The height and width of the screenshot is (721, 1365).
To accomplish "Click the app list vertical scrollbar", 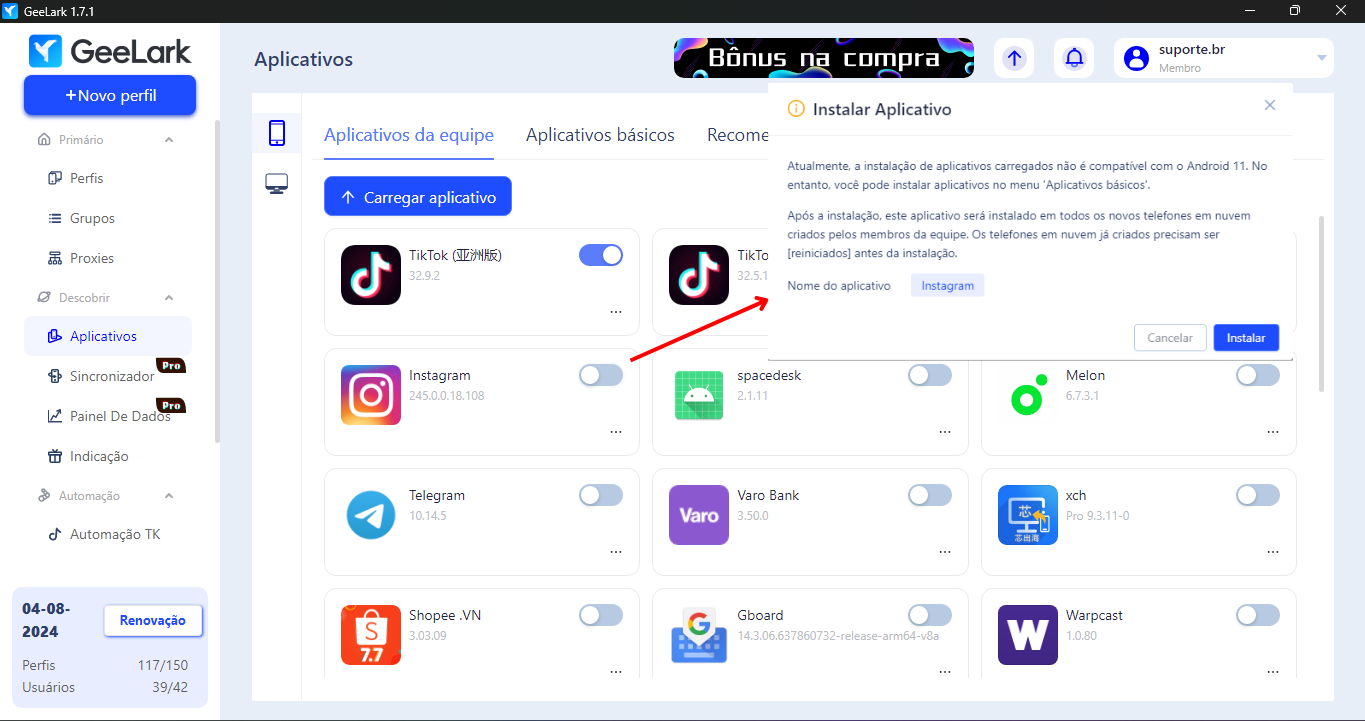I will coord(1321,302).
